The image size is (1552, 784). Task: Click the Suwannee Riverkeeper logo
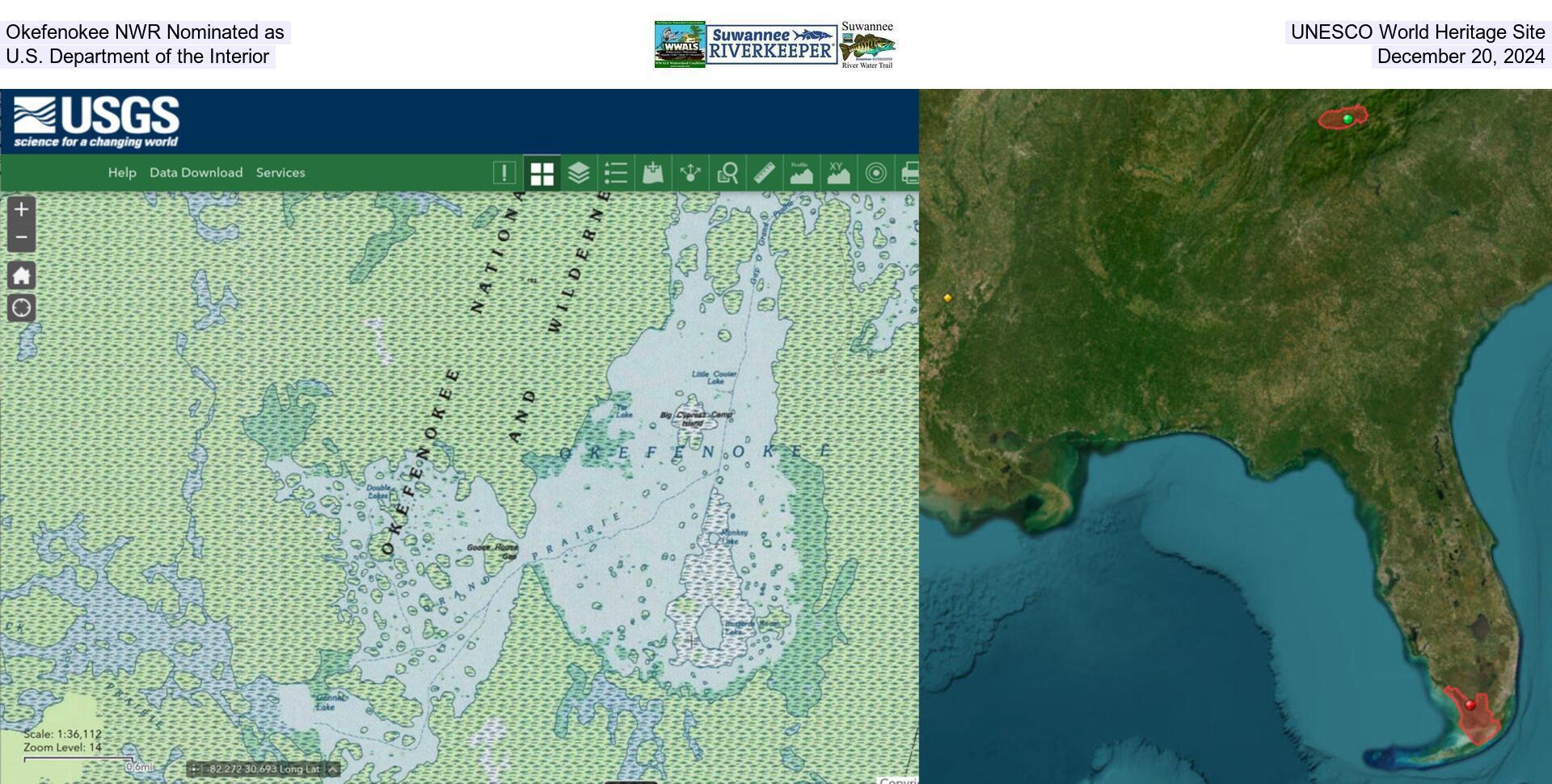pyautogui.click(x=773, y=44)
